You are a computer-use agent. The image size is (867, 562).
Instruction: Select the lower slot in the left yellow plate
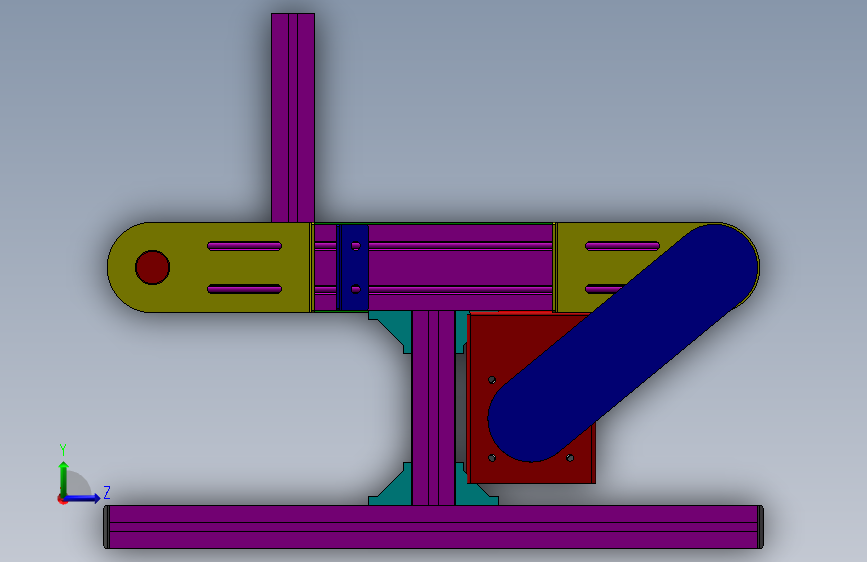(x=244, y=289)
